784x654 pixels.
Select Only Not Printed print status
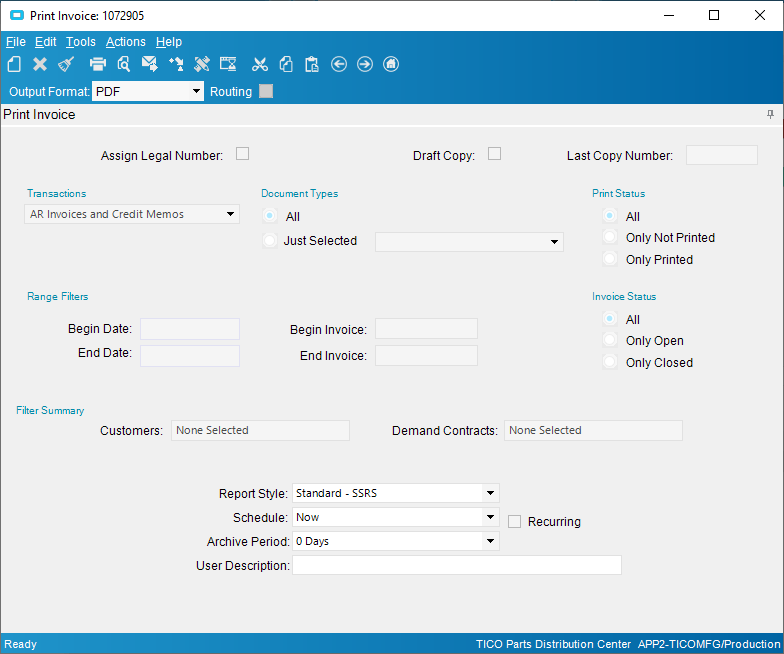(x=609, y=238)
